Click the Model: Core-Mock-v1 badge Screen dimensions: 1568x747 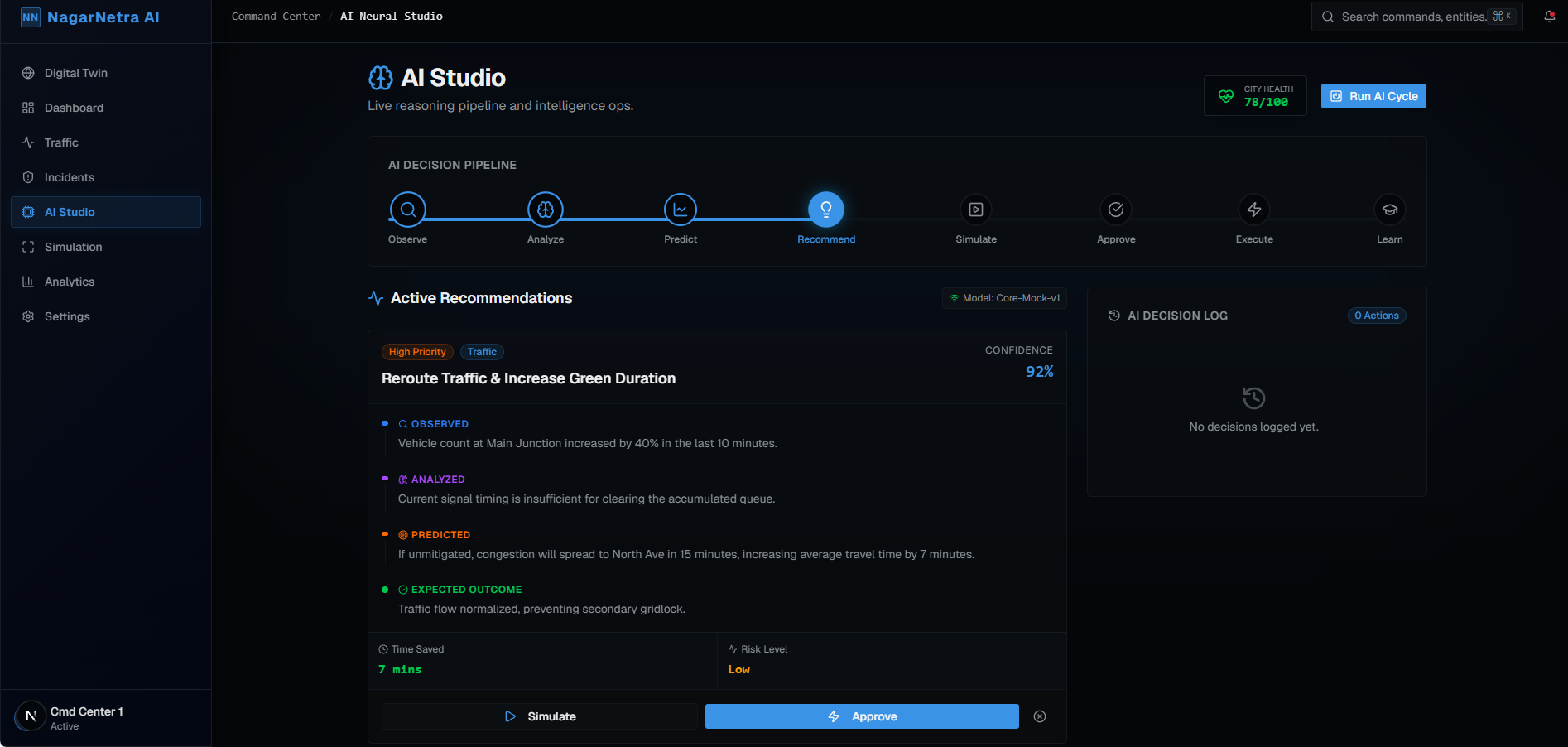click(x=1004, y=298)
